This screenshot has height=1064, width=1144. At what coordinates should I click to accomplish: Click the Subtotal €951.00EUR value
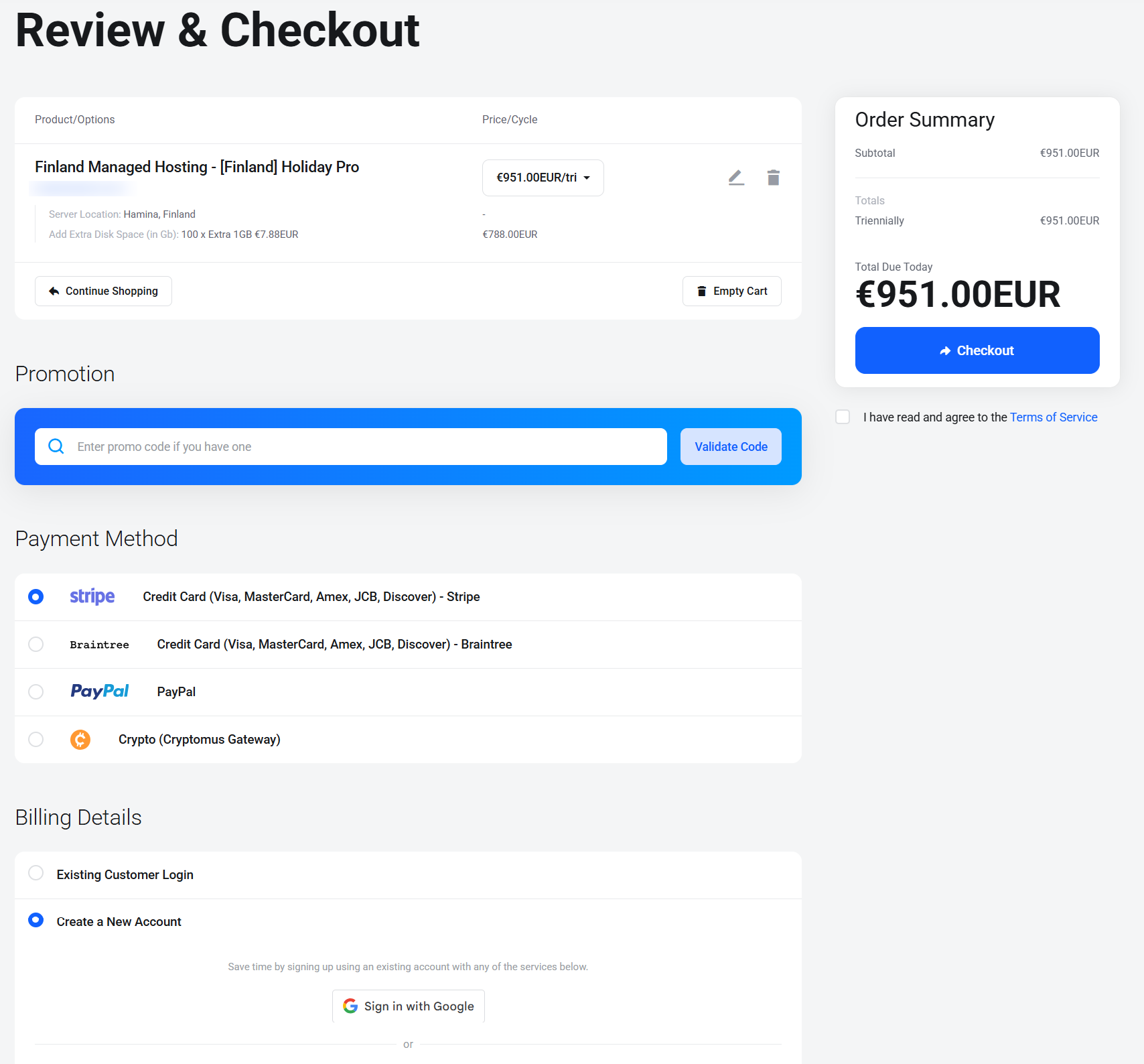point(1070,153)
